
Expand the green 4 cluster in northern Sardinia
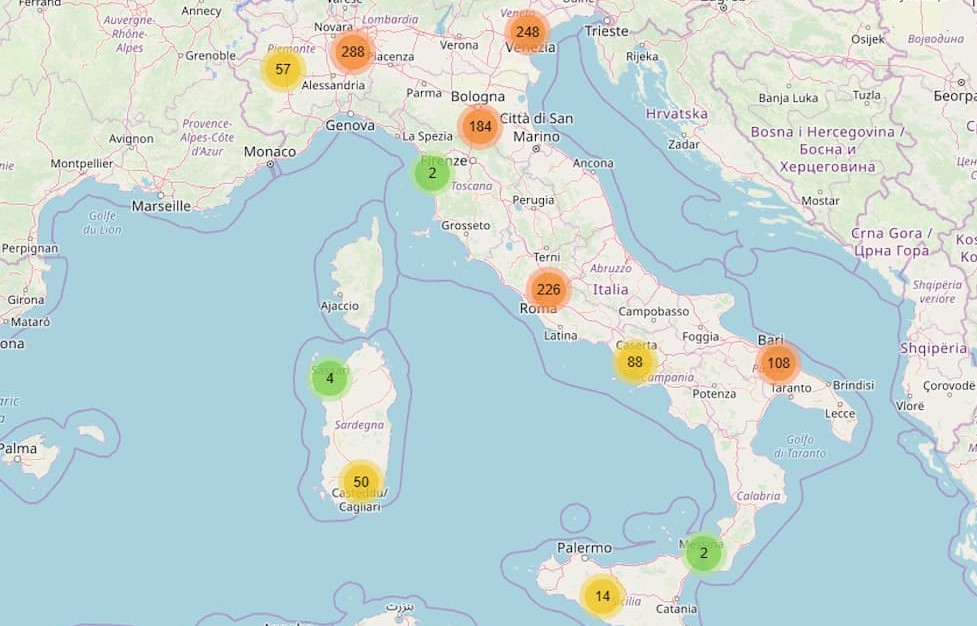[x=329, y=379]
